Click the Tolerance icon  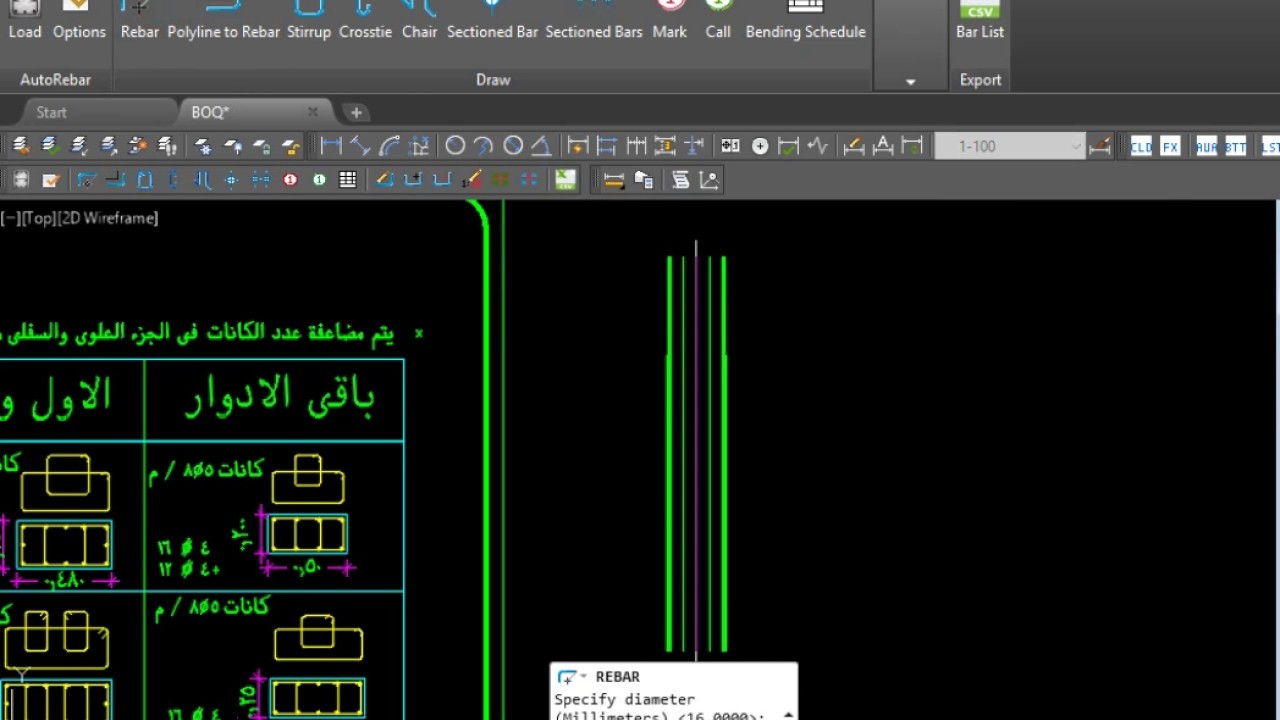coord(731,146)
